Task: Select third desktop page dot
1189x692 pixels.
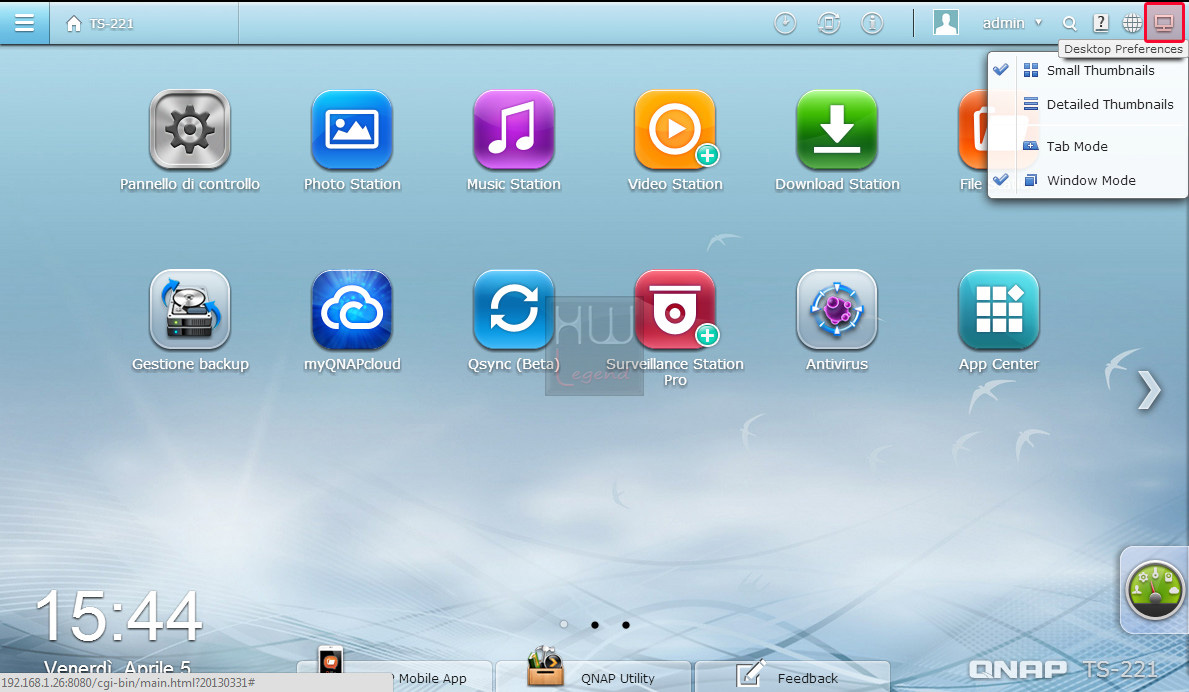Action: coord(626,625)
